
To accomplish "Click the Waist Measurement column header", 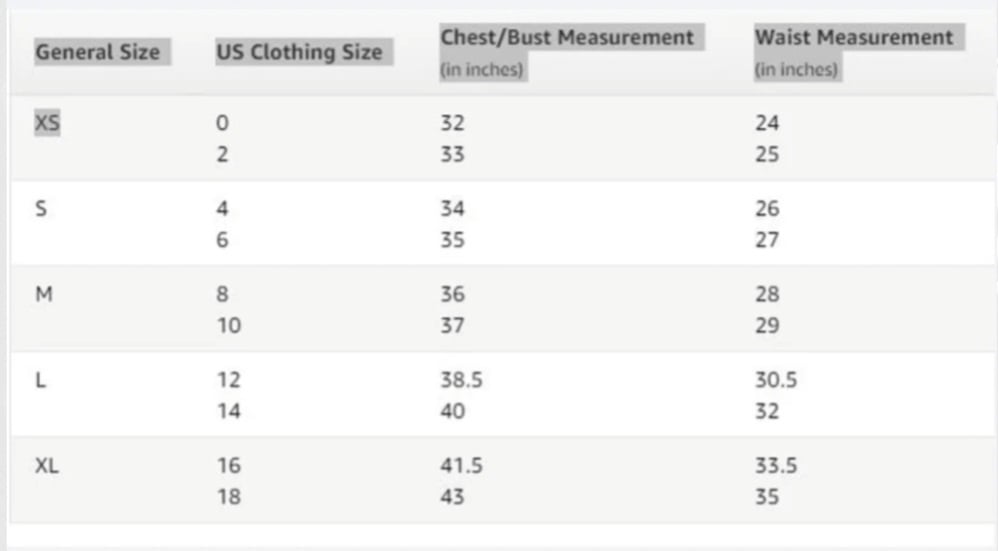I will click(854, 38).
